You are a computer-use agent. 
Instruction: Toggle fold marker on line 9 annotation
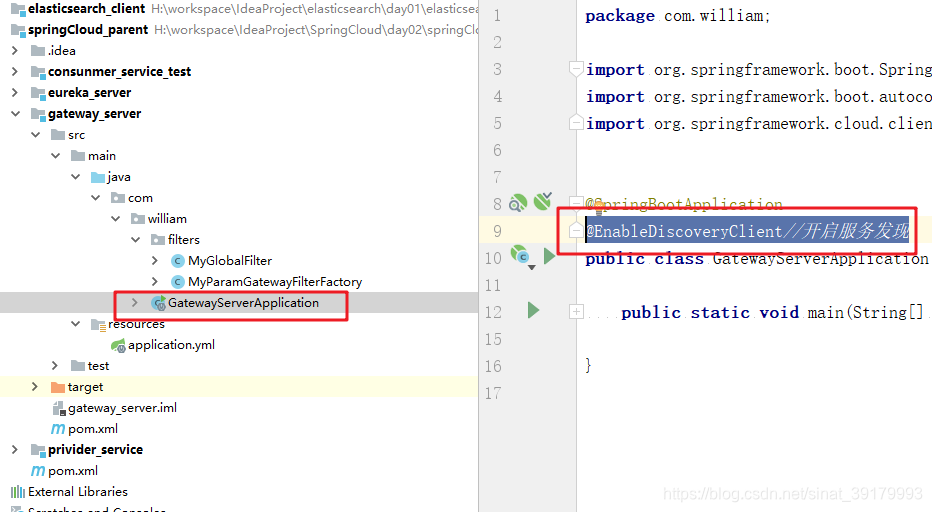click(x=575, y=230)
